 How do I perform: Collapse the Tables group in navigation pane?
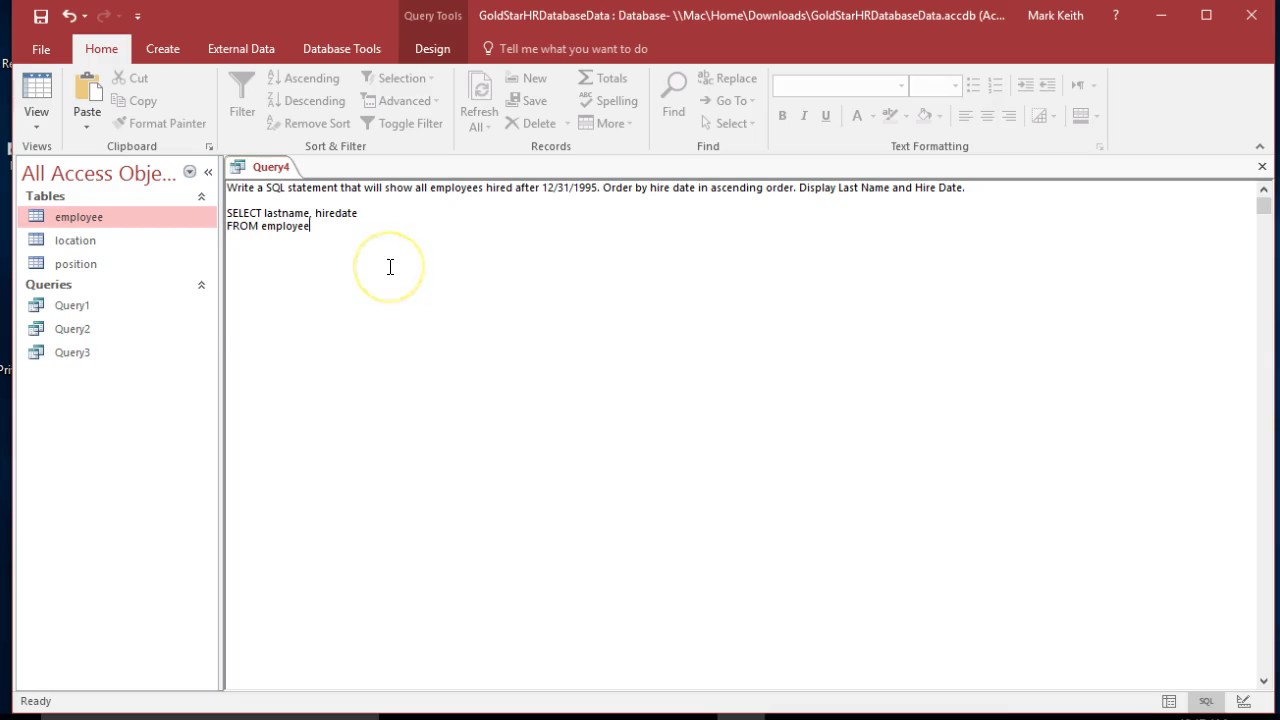(201, 197)
